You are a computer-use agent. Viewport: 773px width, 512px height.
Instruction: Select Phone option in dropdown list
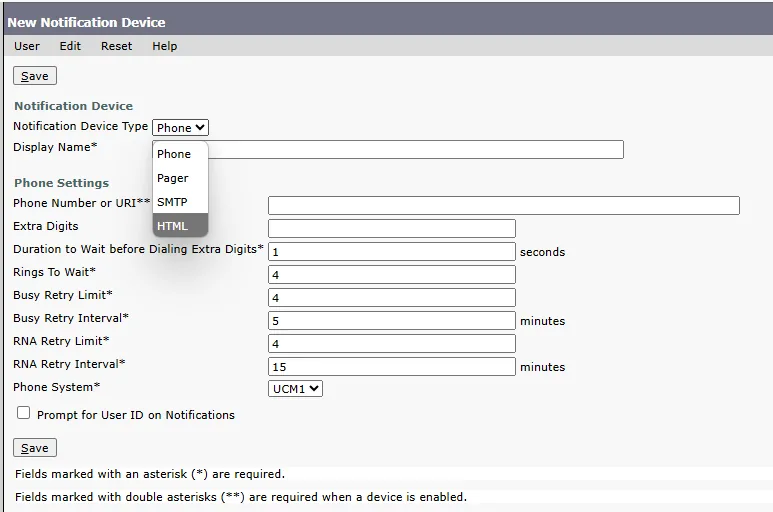pos(180,154)
